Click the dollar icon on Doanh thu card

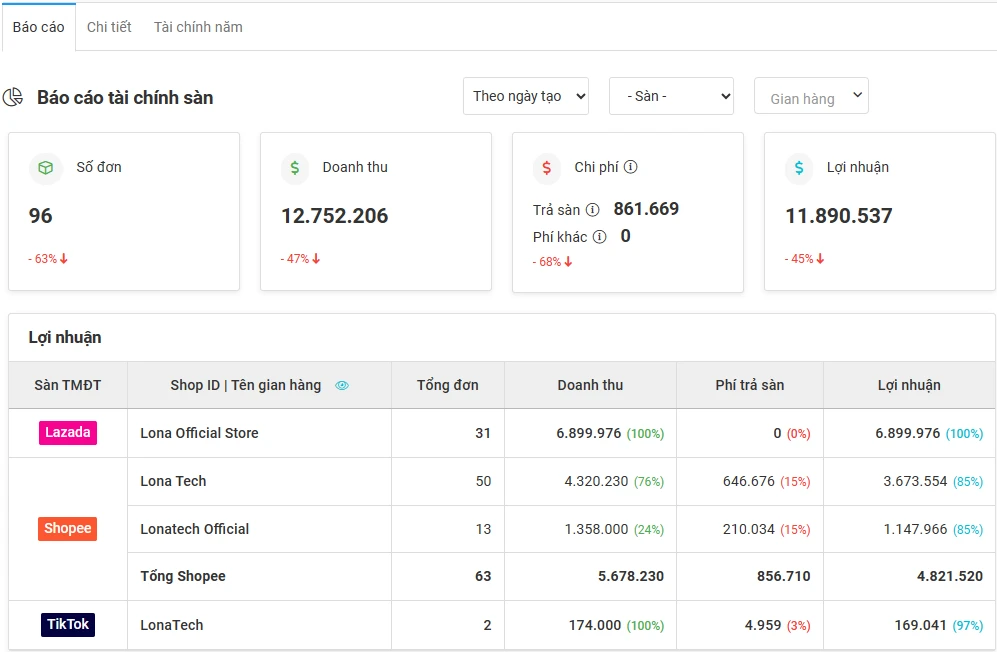point(293,168)
